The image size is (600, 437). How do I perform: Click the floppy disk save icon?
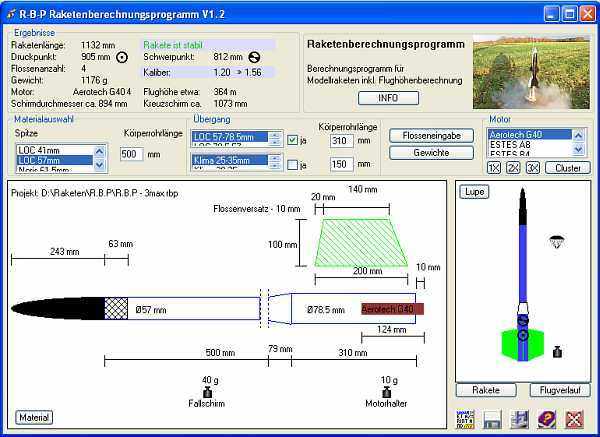[x=492, y=419]
